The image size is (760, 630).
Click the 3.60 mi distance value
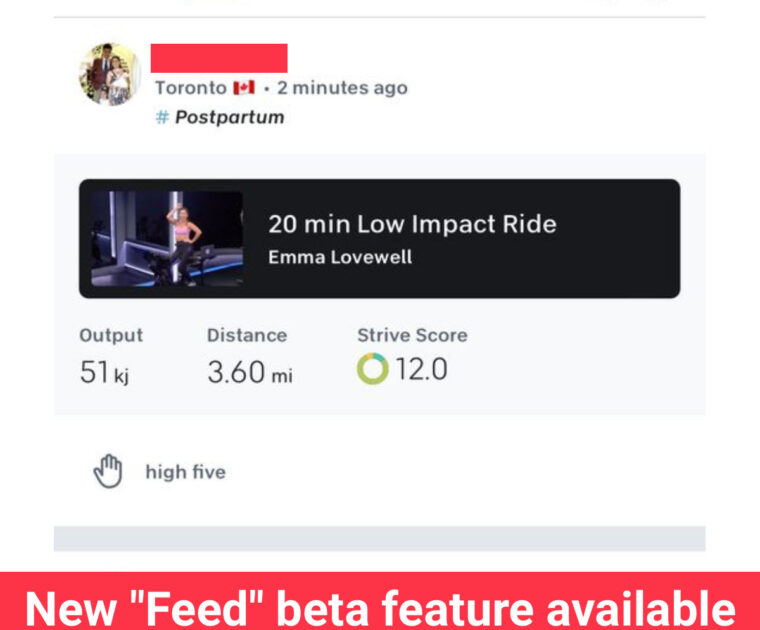[x=249, y=372]
